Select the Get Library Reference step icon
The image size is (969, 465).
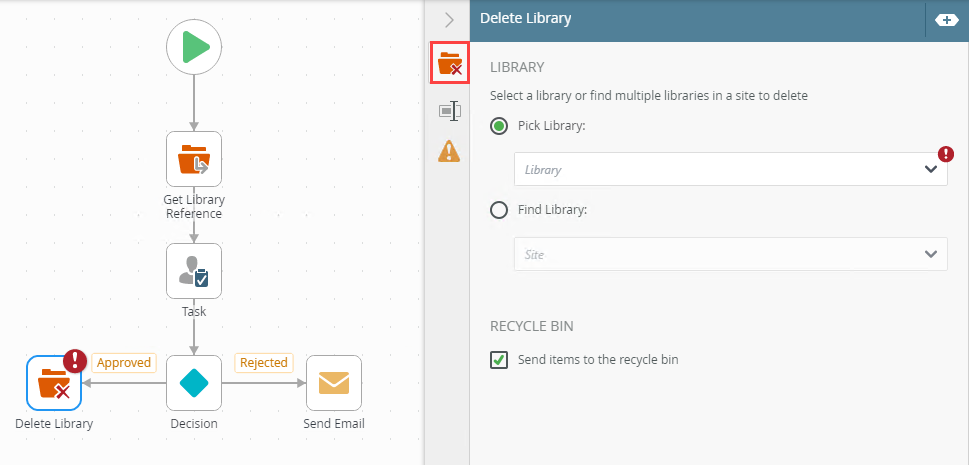click(x=194, y=159)
